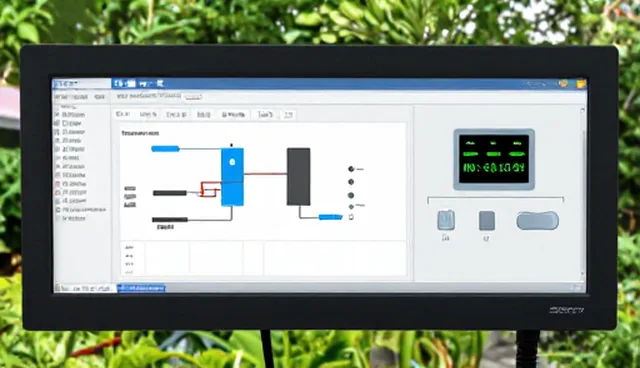Toggle the topmost black circle indicator beside diagram
This screenshot has height=368, width=640.
tap(351, 169)
